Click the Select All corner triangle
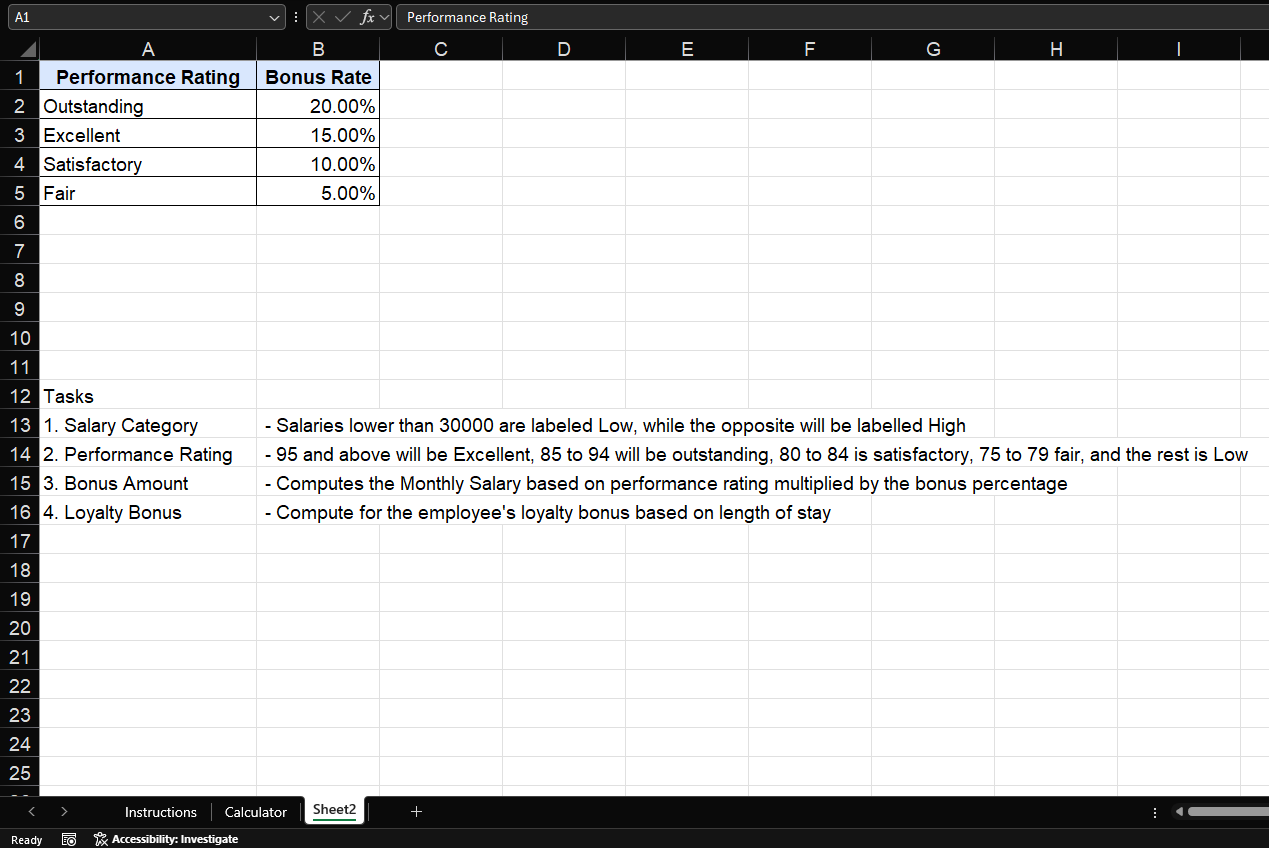The width and height of the screenshot is (1269, 848). pyautogui.click(x=27, y=50)
